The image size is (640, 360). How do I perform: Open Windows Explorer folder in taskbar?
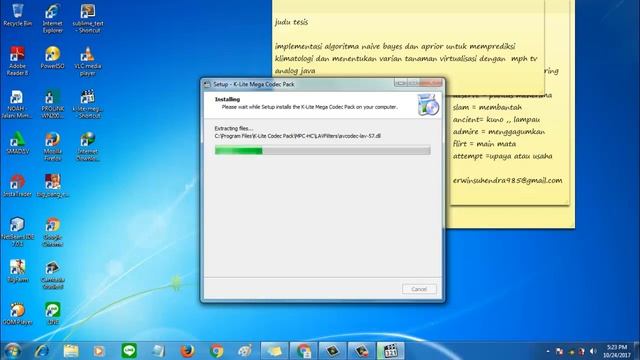(71, 351)
